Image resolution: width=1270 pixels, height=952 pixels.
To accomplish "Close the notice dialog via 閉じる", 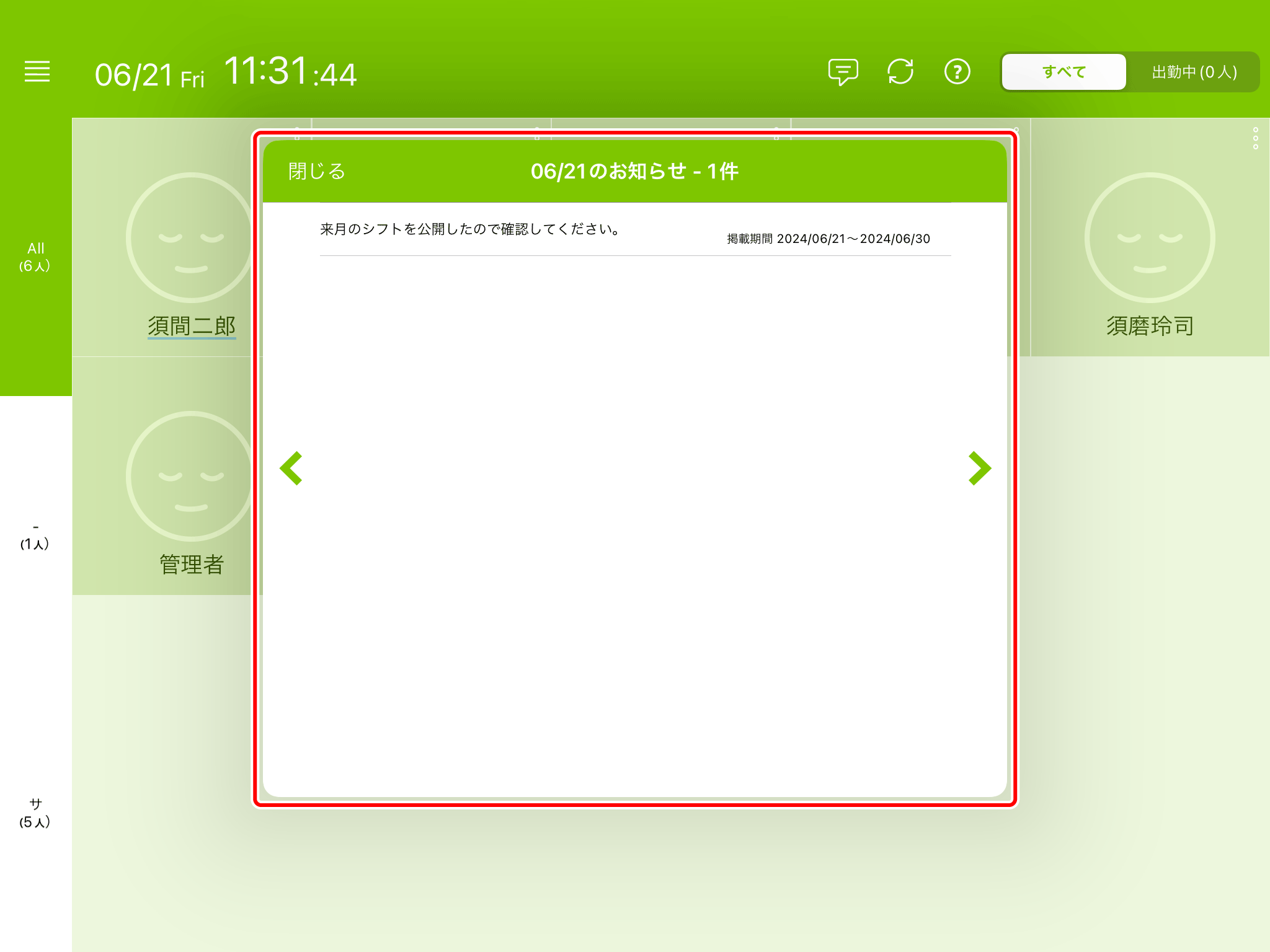I will (x=316, y=171).
